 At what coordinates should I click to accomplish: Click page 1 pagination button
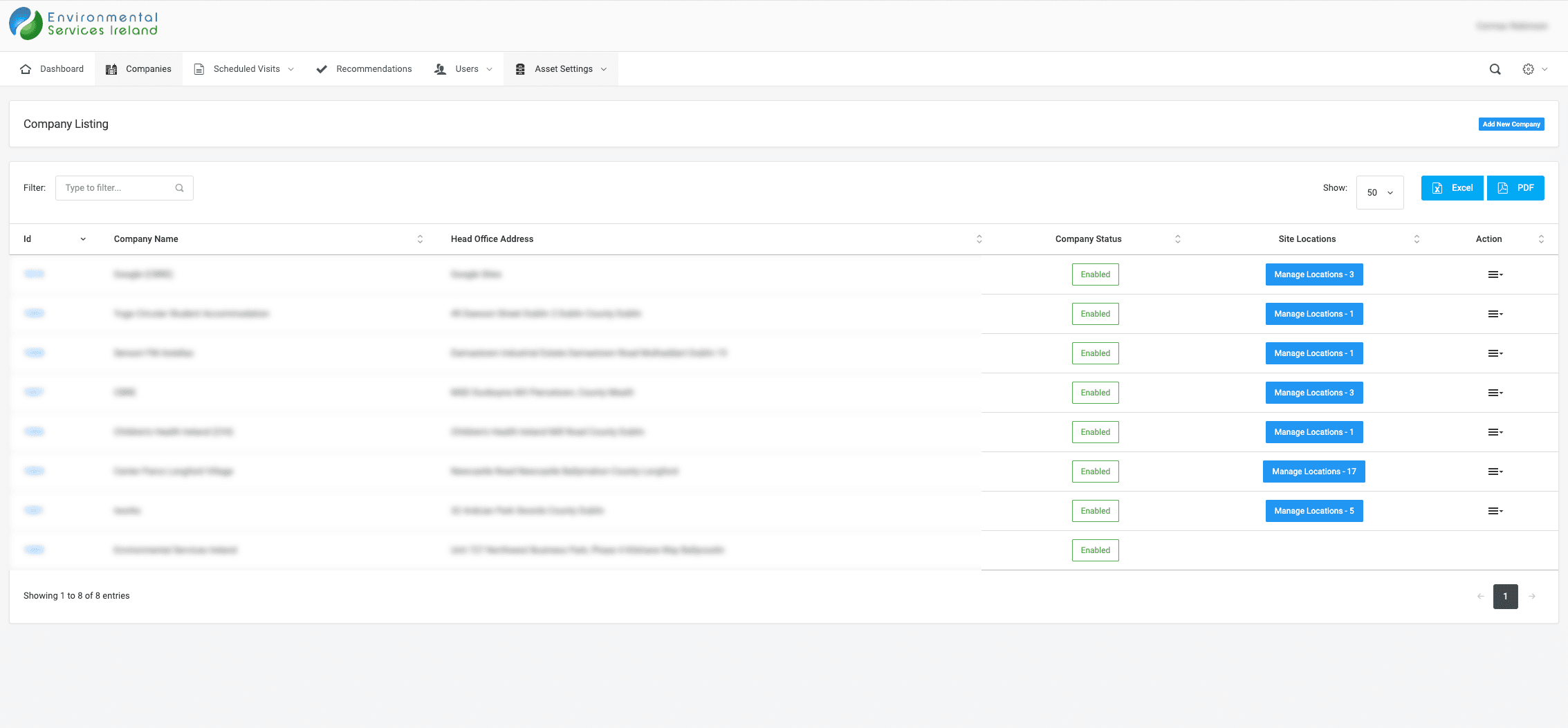coord(1506,596)
